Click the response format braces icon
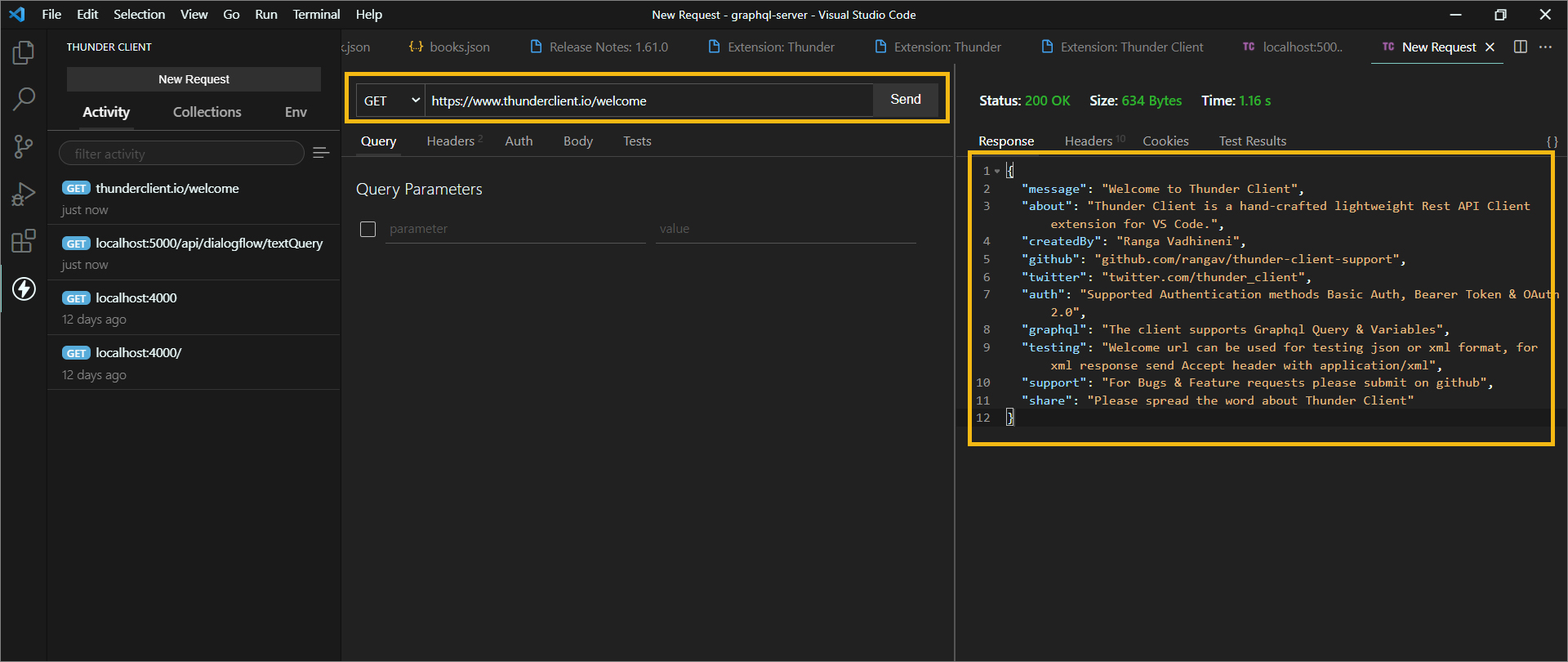The image size is (1568, 662). pyautogui.click(x=1552, y=141)
